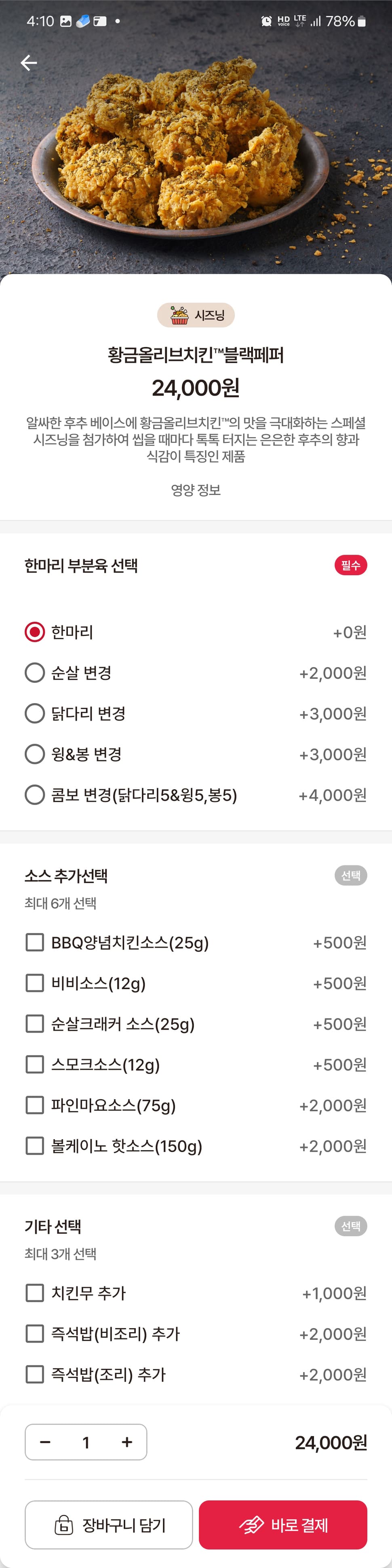This screenshot has height=1568, width=392.
Task: Decrease quantity with the minus icon
Action: pos(45,1442)
